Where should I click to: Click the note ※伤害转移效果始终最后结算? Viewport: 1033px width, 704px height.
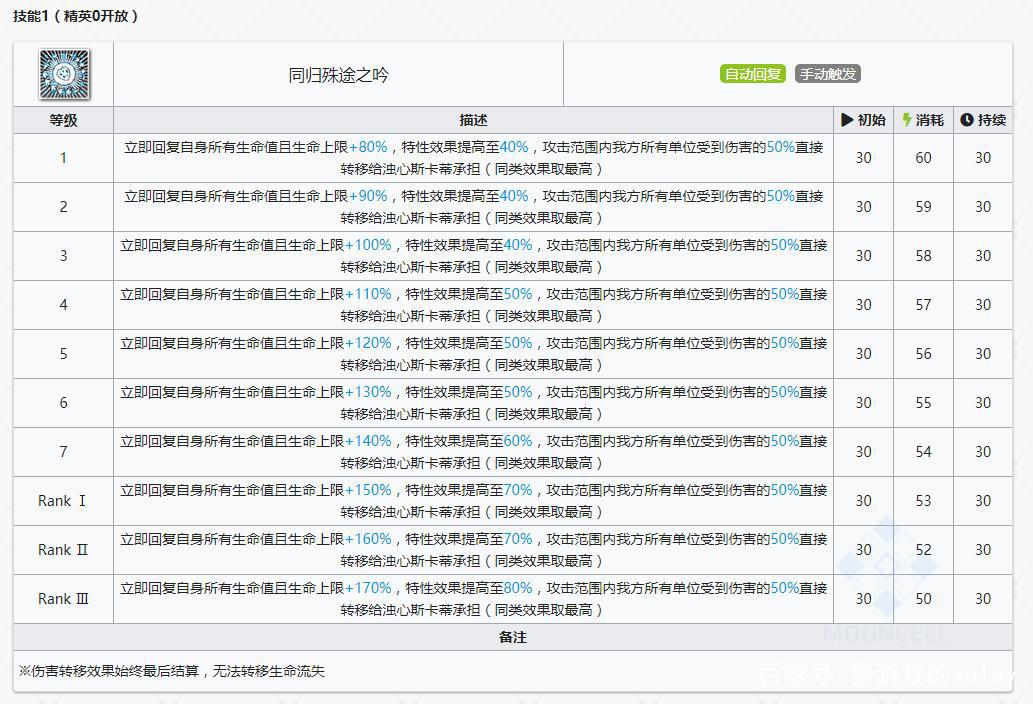(109, 671)
